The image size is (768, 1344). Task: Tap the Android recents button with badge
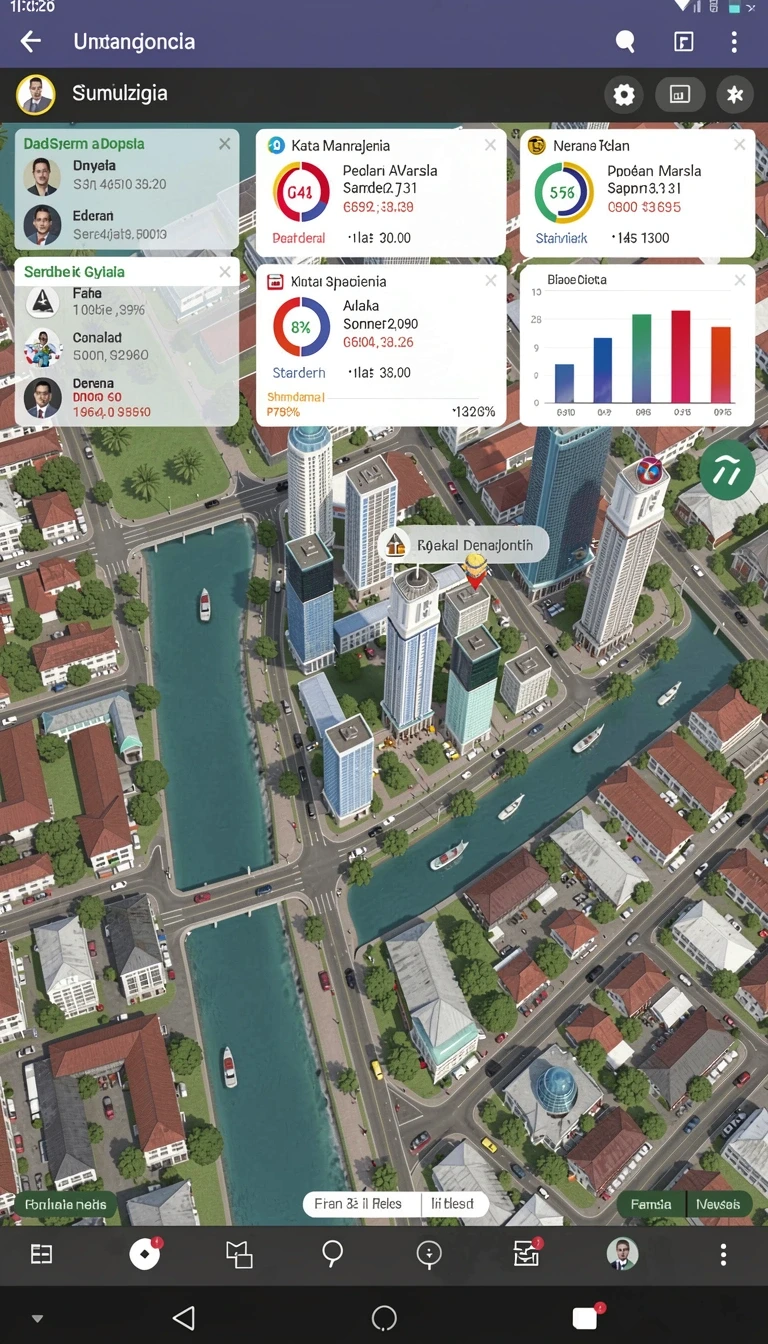point(587,1316)
